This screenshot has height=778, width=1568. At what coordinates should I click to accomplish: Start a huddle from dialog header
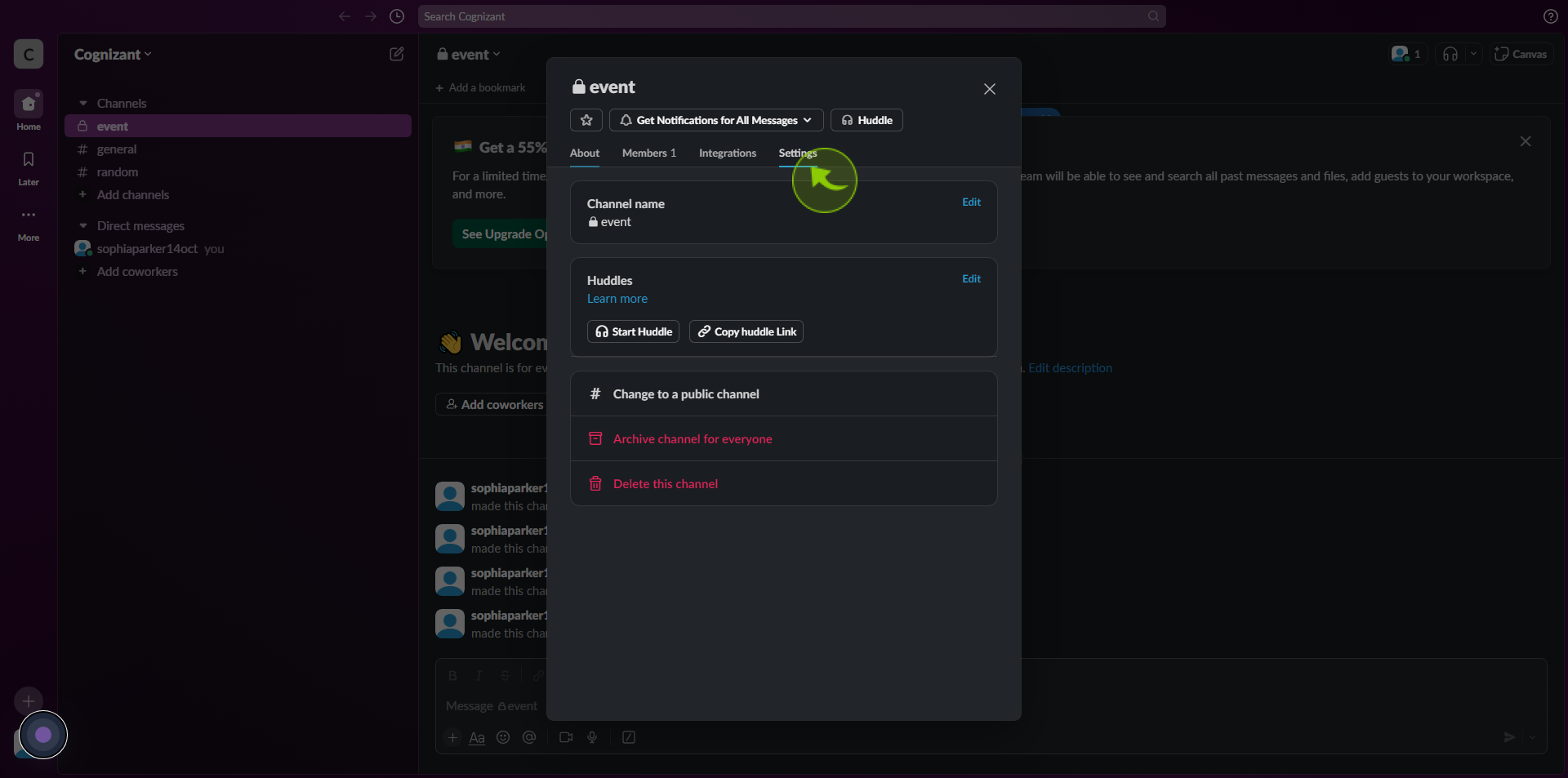click(866, 120)
